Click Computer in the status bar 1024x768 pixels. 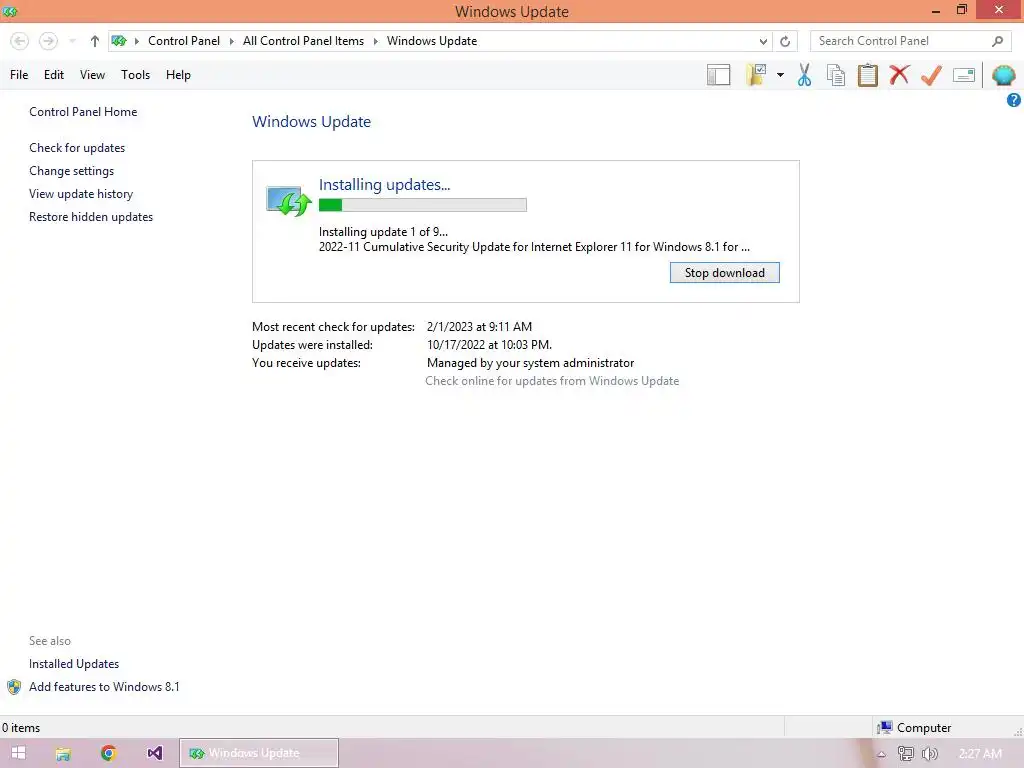pos(914,728)
